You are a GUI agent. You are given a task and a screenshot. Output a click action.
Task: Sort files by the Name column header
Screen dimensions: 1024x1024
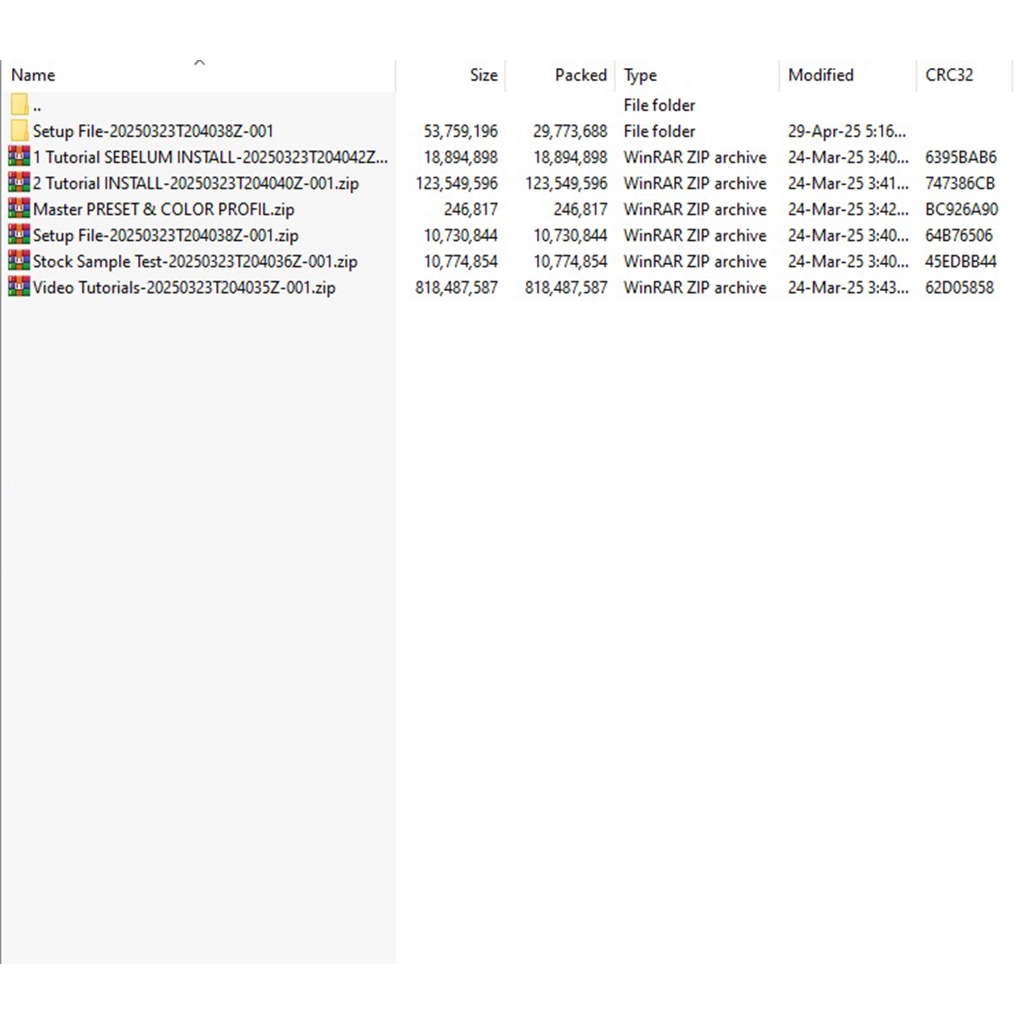(x=33, y=75)
